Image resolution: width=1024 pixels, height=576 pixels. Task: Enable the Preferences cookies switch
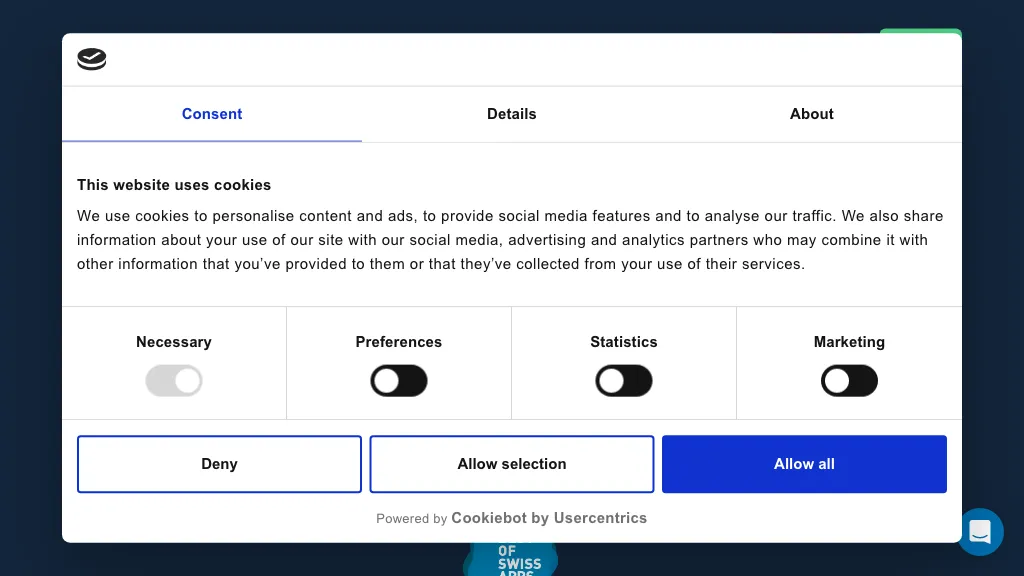[x=399, y=381]
